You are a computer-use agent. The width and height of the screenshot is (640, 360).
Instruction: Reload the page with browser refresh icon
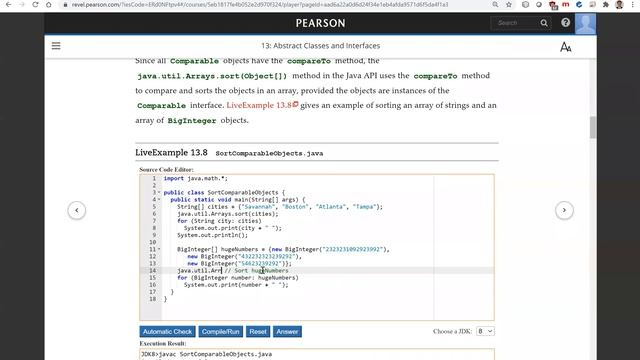pos(35,4)
